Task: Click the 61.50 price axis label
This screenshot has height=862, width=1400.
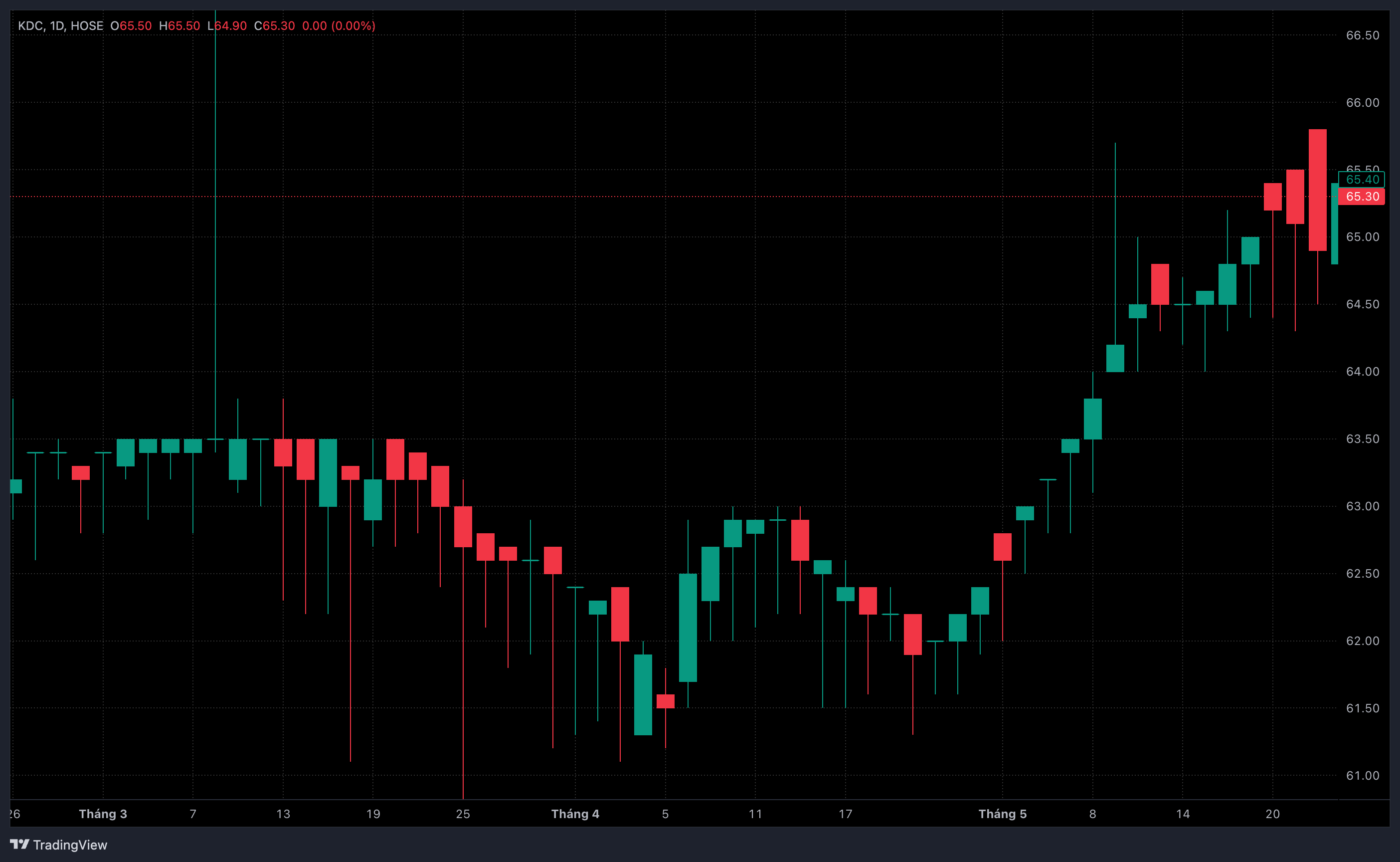Action: pos(1363,708)
